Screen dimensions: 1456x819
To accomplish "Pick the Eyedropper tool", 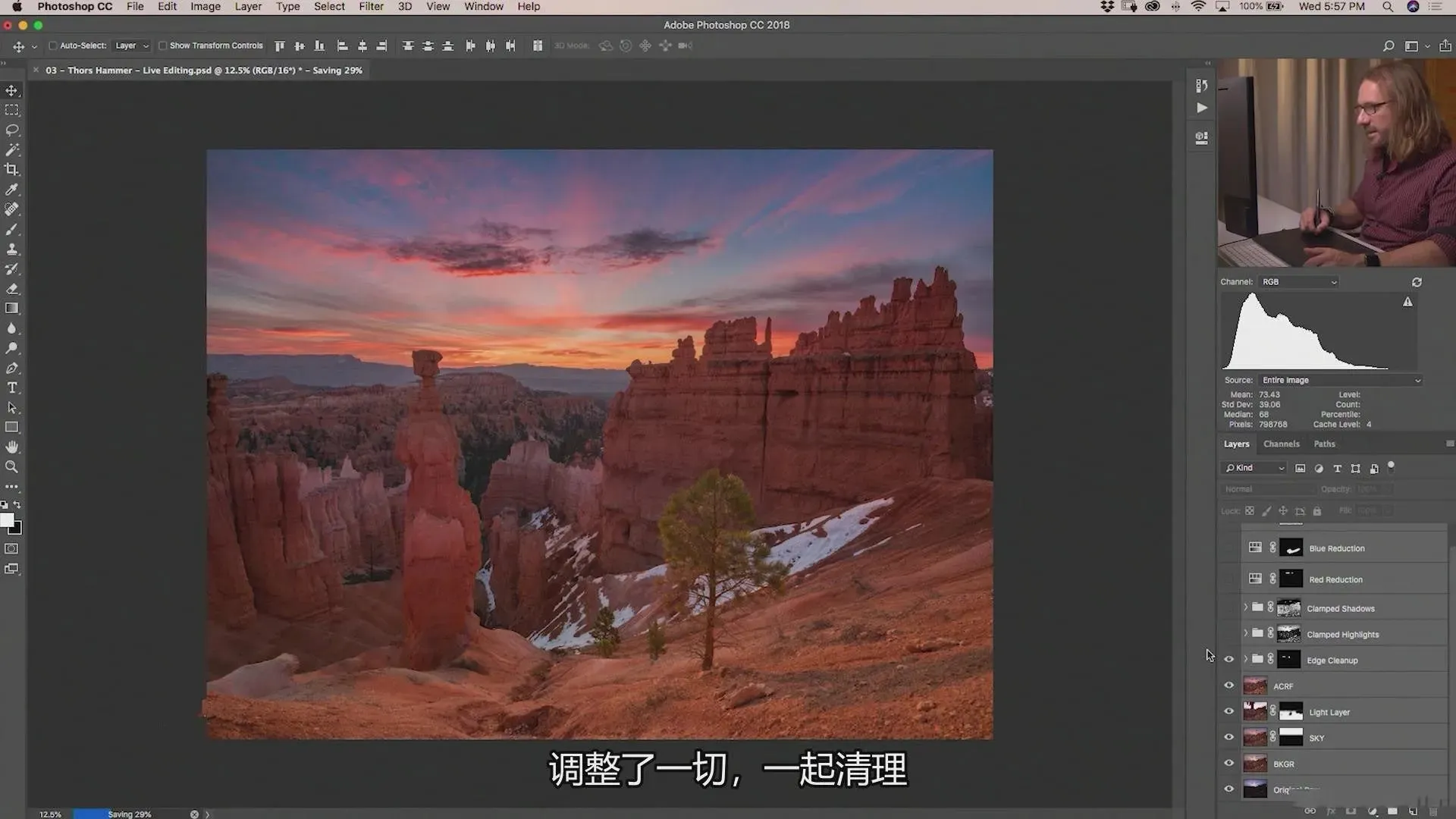I will pos(12,190).
